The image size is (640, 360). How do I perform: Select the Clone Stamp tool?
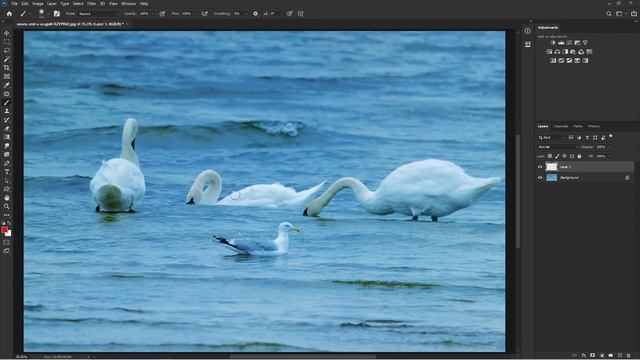(7, 111)
